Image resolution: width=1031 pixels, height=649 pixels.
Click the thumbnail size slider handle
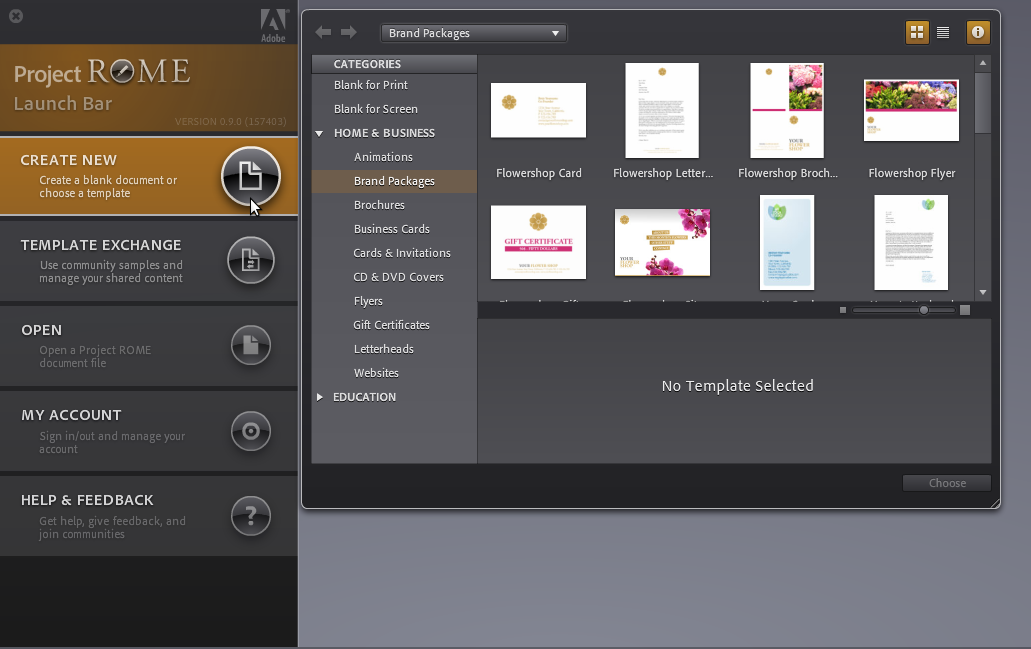tap(924, 310)
